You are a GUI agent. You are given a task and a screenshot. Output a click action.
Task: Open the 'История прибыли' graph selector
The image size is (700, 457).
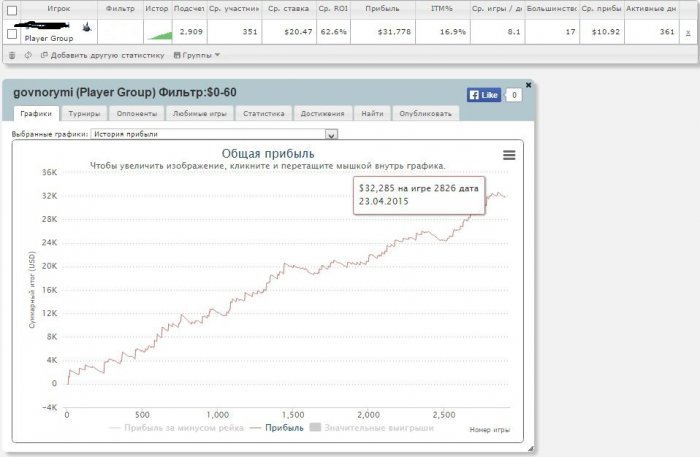(214, 134)
